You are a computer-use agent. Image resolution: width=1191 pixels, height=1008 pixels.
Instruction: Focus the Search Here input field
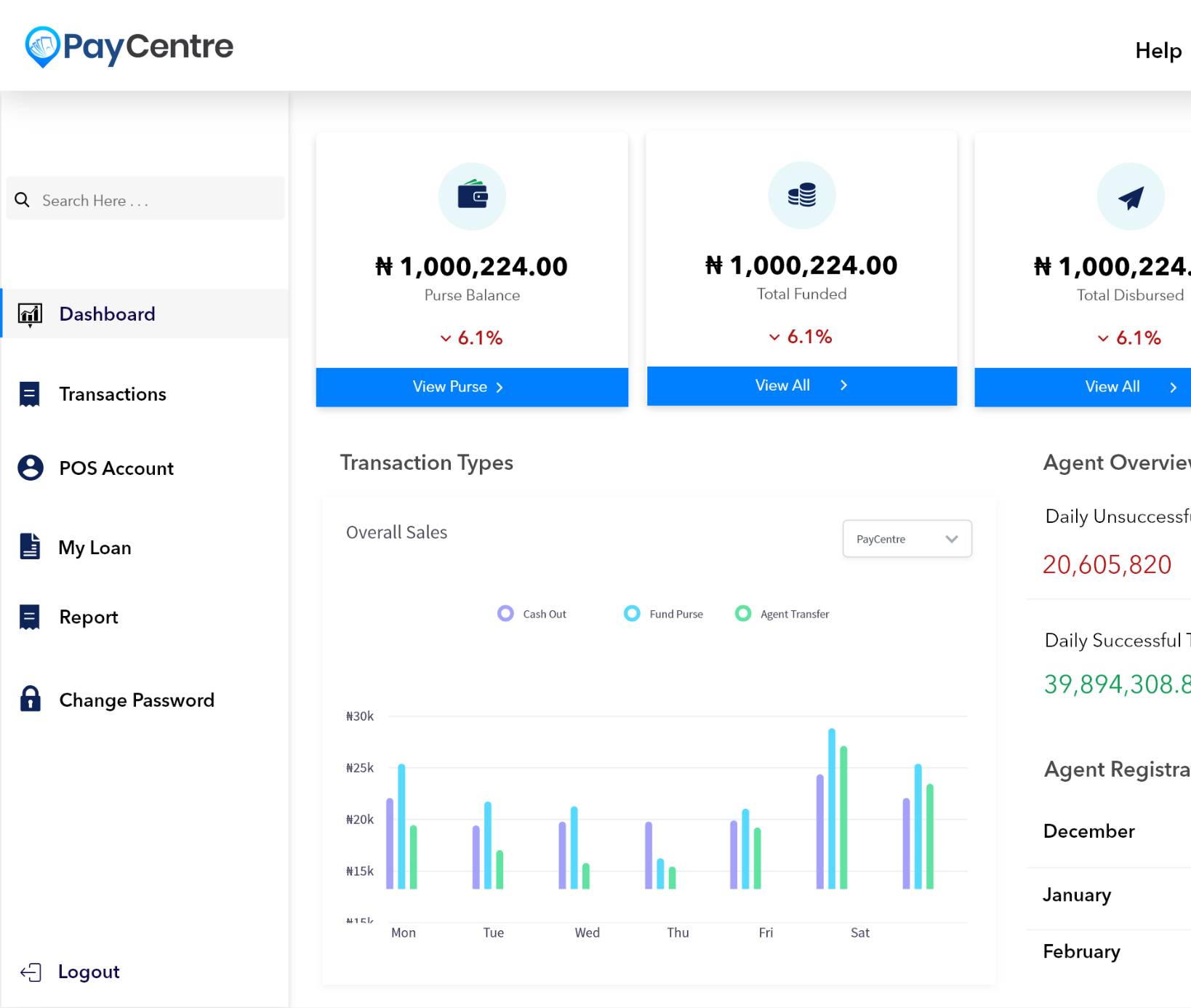coord(145,198)
